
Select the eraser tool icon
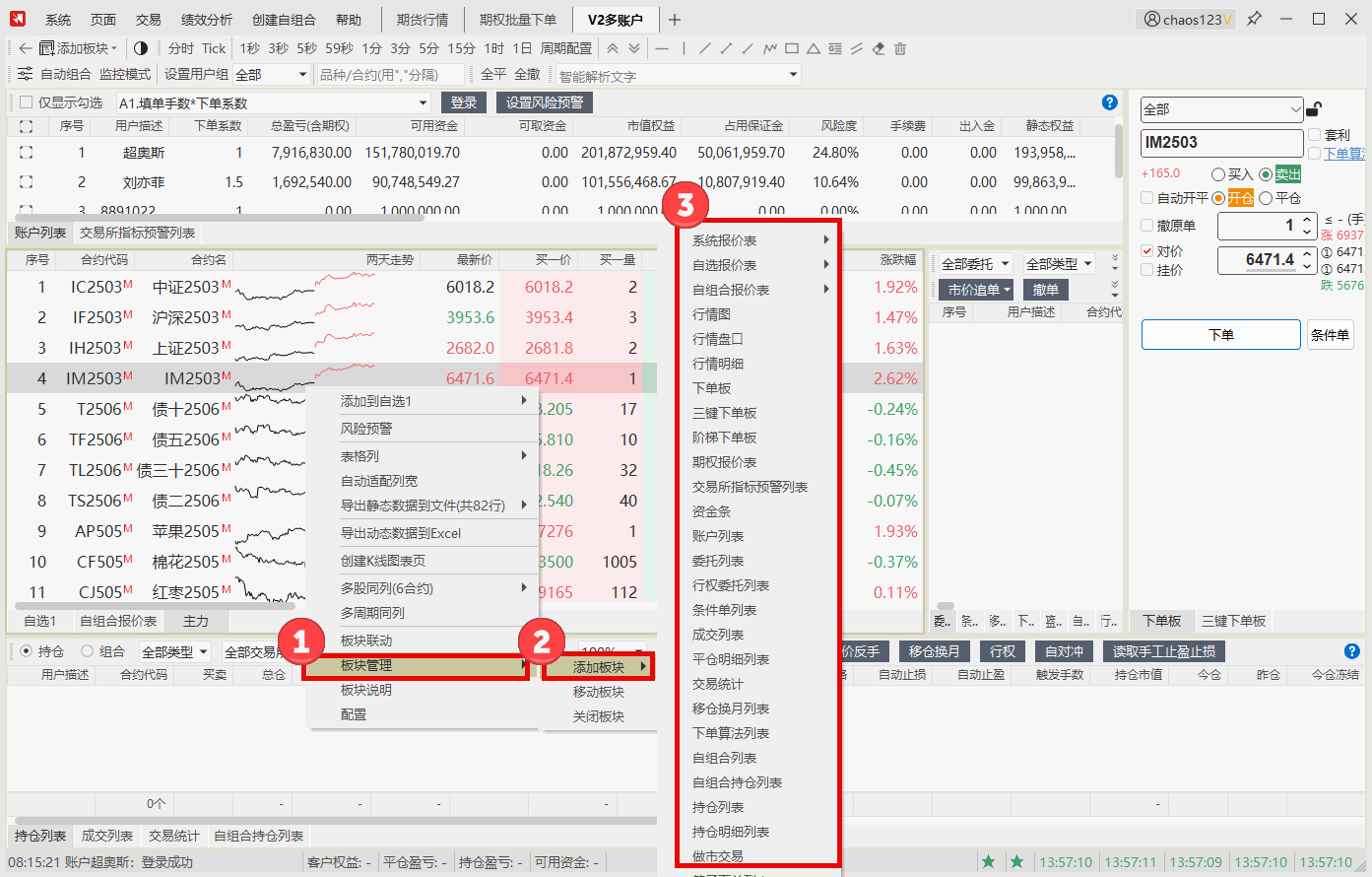(879, 48)
